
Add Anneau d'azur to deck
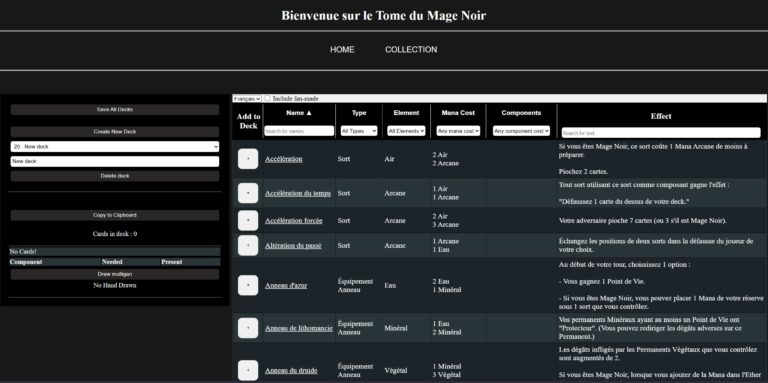click(x=248, y=285)
